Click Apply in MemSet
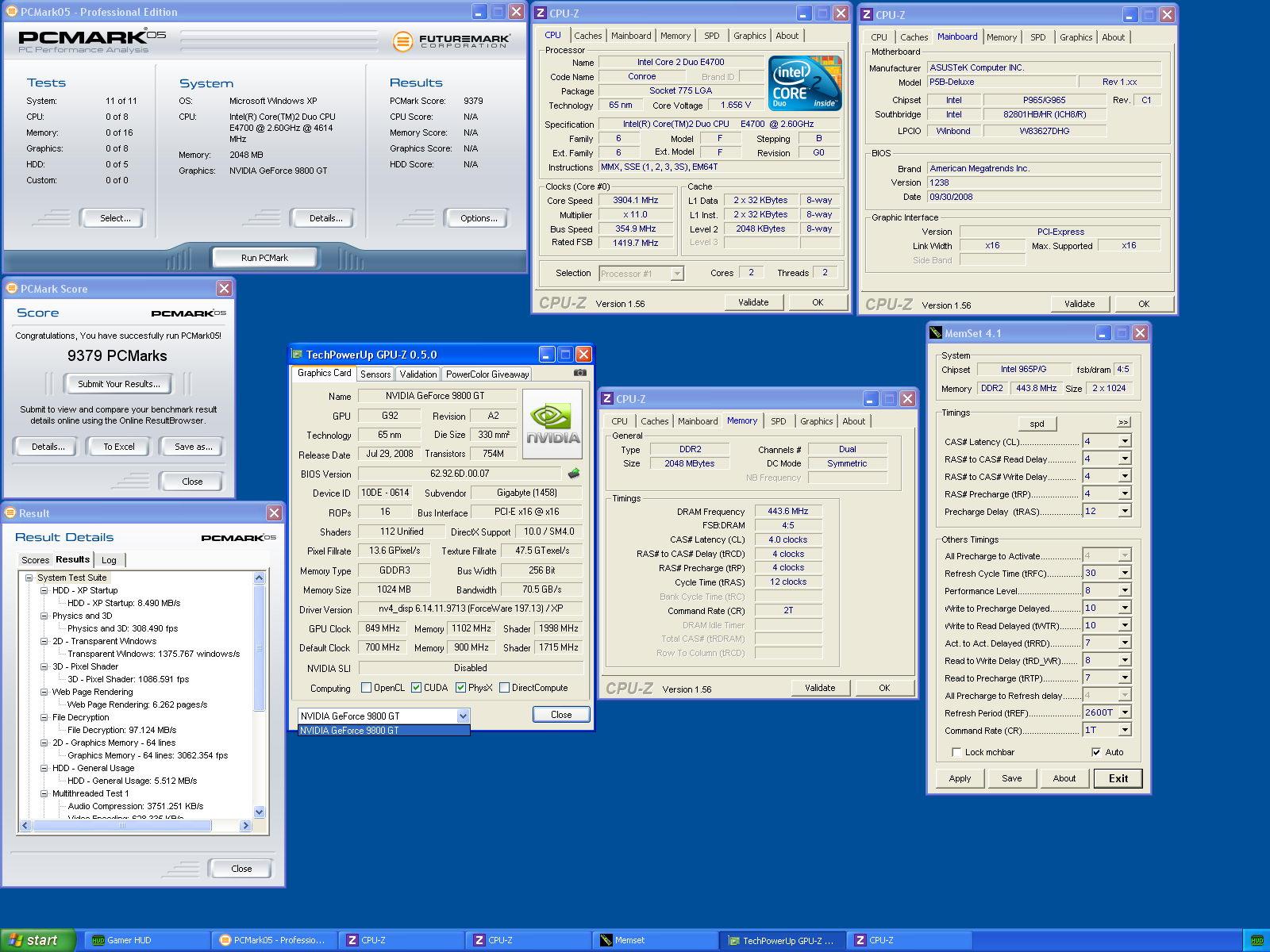 click(960, 778)
